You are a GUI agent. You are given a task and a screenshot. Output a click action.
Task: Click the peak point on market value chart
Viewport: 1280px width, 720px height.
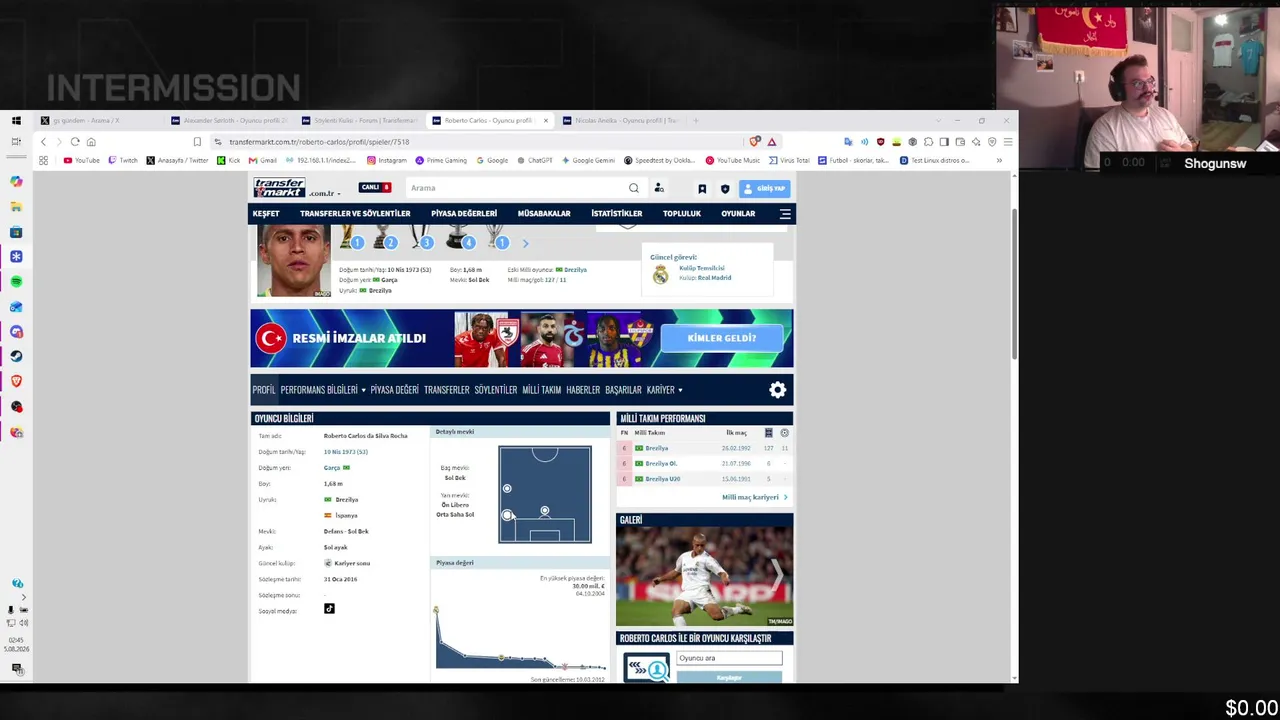436,609
